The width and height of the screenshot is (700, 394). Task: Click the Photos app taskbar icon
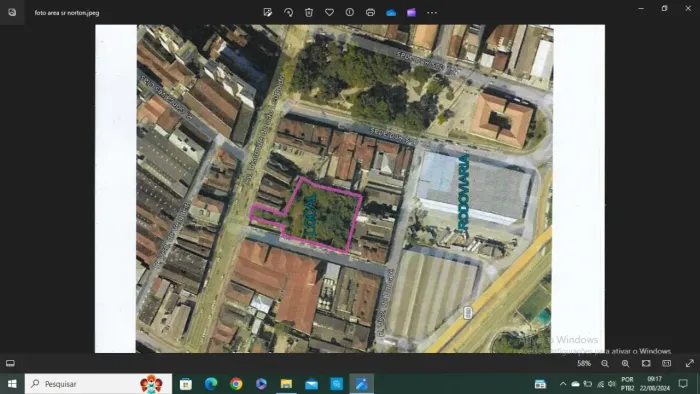tap(362, 384)
